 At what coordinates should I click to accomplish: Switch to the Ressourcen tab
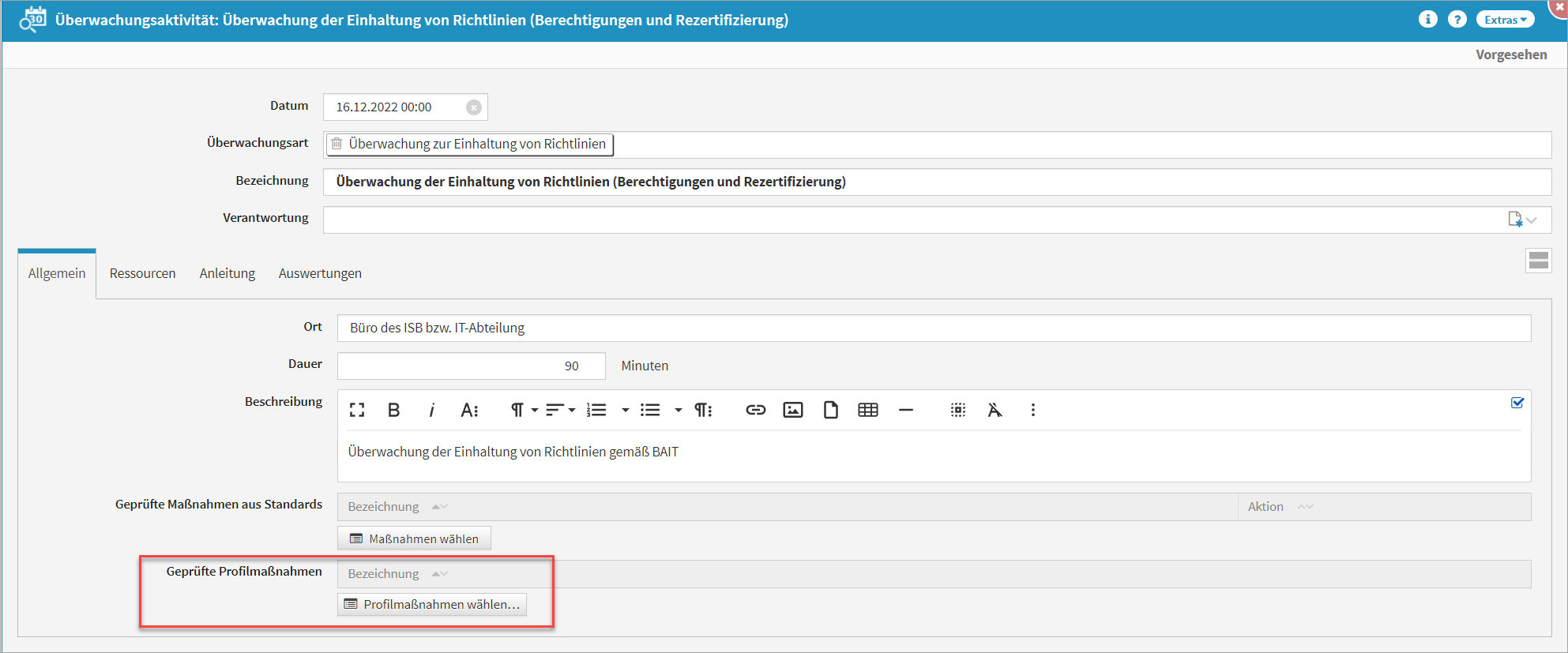point(142,273)
